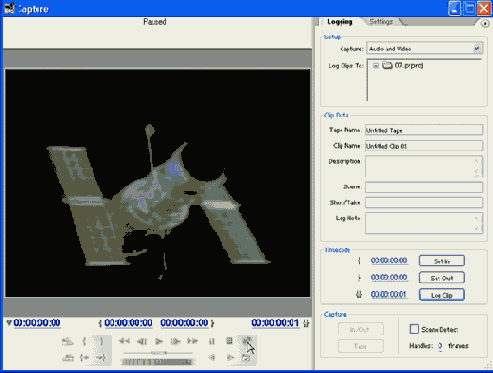Click the Scene input field

pos(424,187)
